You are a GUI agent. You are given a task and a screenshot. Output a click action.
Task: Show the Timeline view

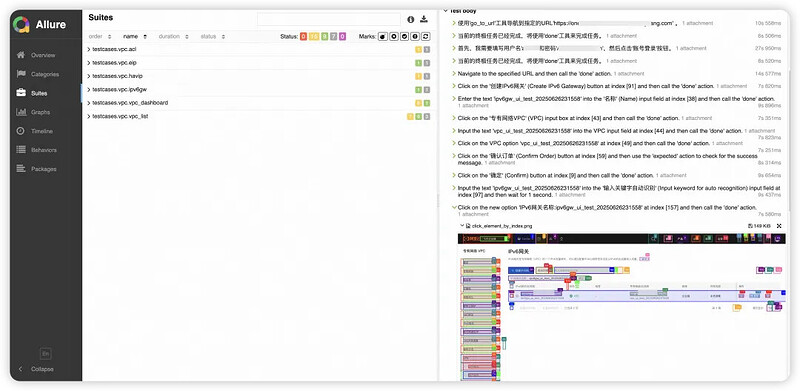tap(41, 131)
